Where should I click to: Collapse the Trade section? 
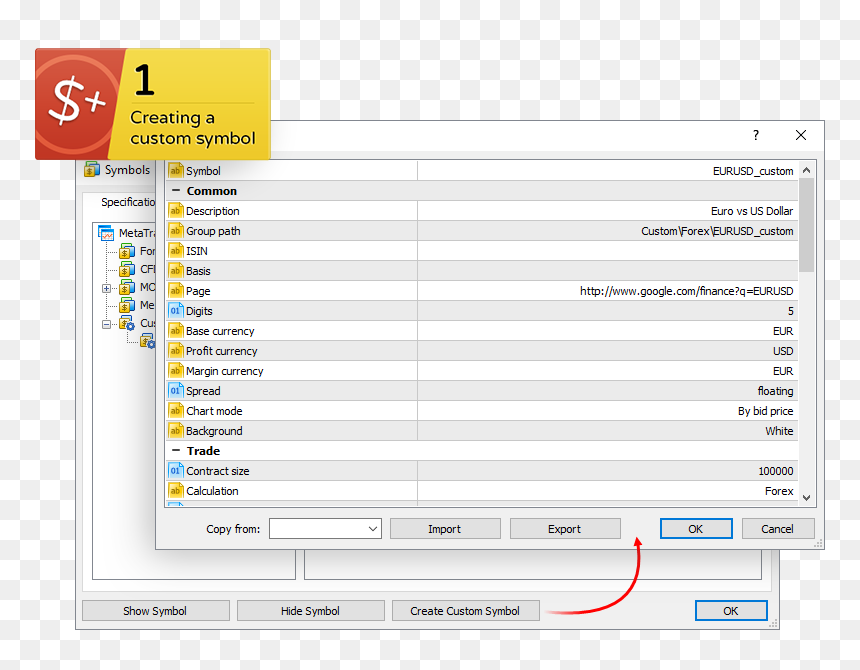coord(176,450)
